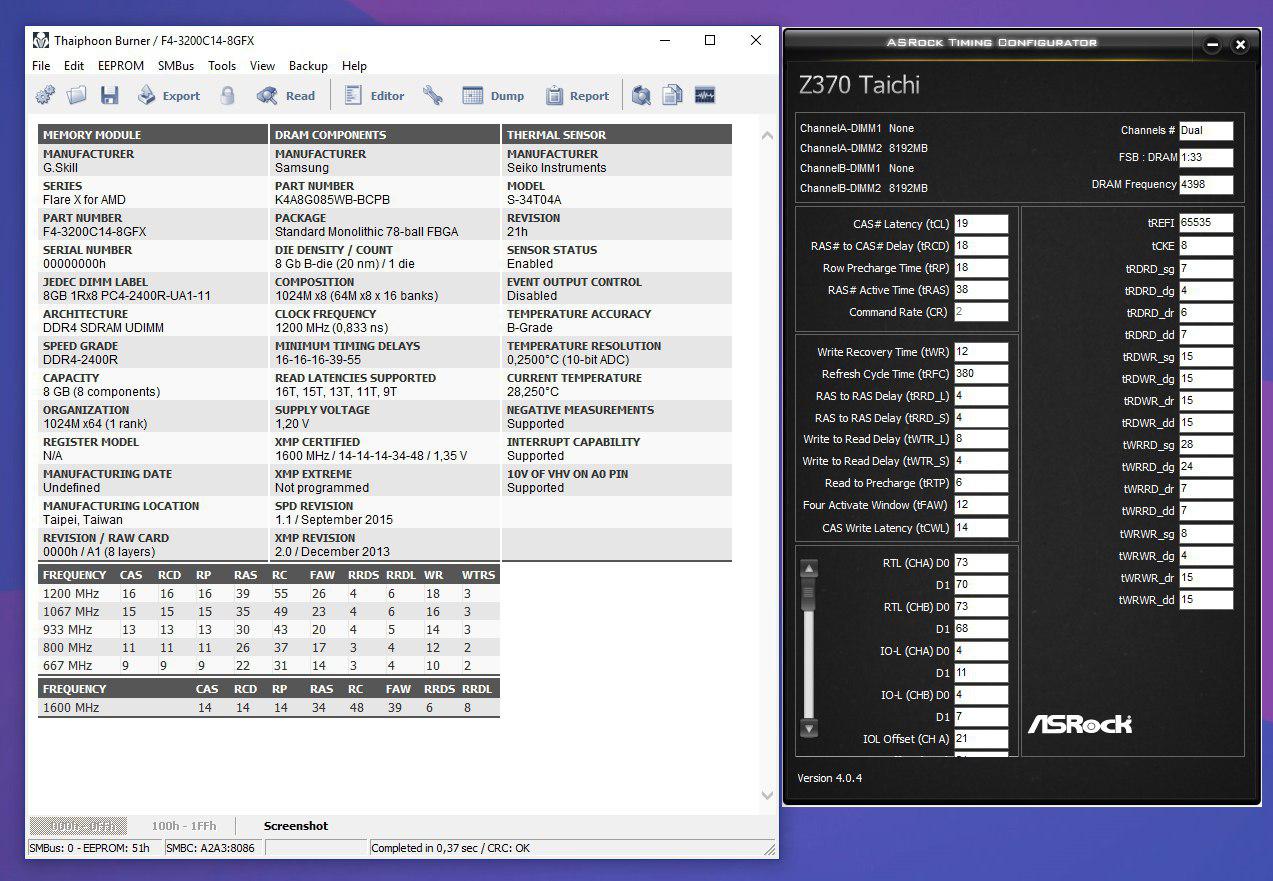Click the RTL list slider thumb in ASRock
This screenshot has width=1273, height=881.
tap(809, 593)
